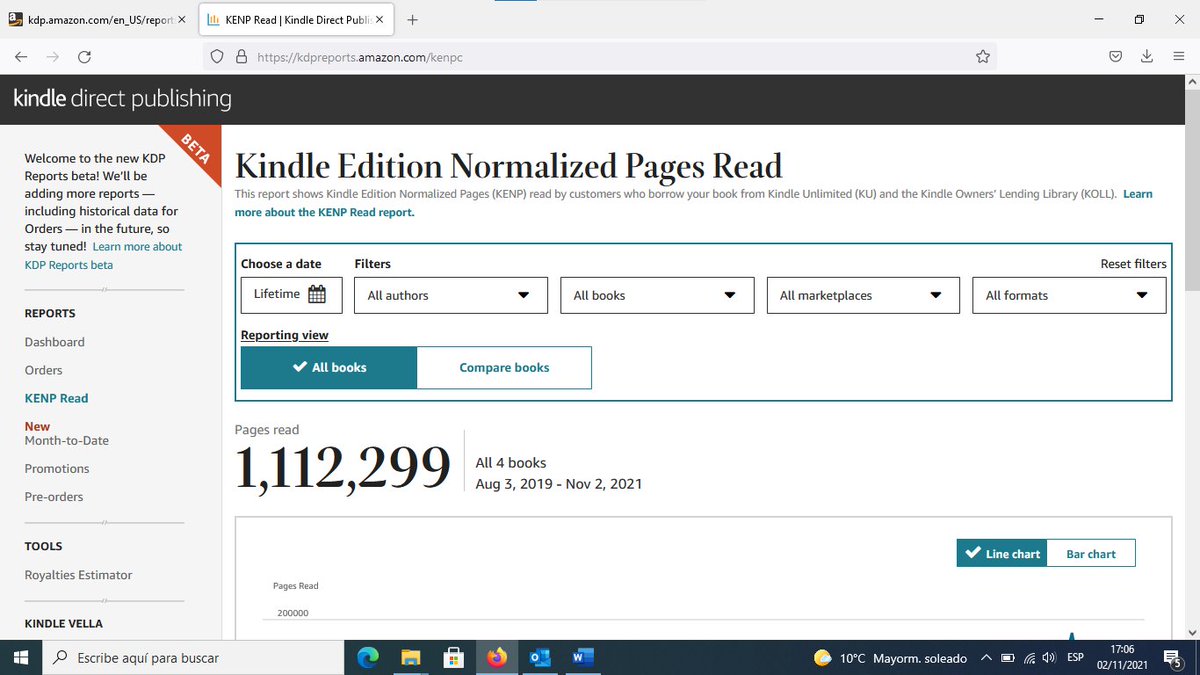Open the taskbar clock and date
This screenshot has width=1200, height=675.
tap(1122, 657)
